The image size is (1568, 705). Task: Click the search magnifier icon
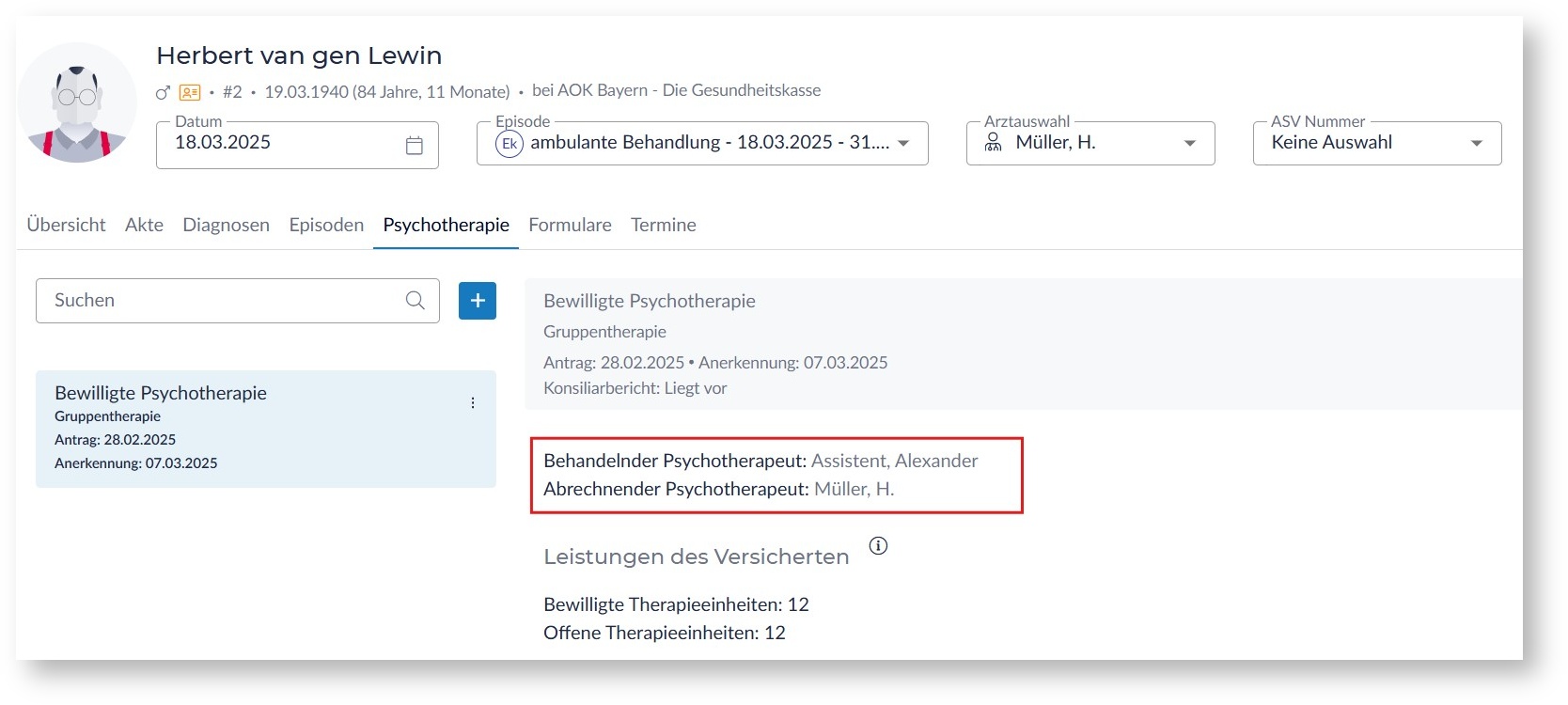[x=415, y=301]
